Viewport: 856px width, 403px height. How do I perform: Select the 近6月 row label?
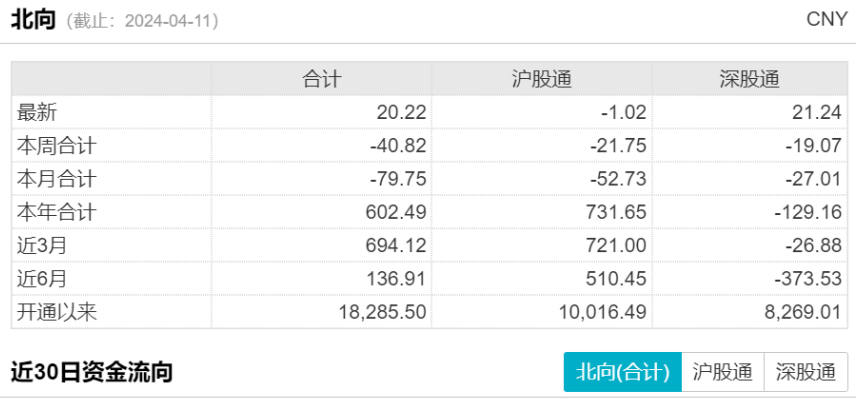tap(41, 279)
